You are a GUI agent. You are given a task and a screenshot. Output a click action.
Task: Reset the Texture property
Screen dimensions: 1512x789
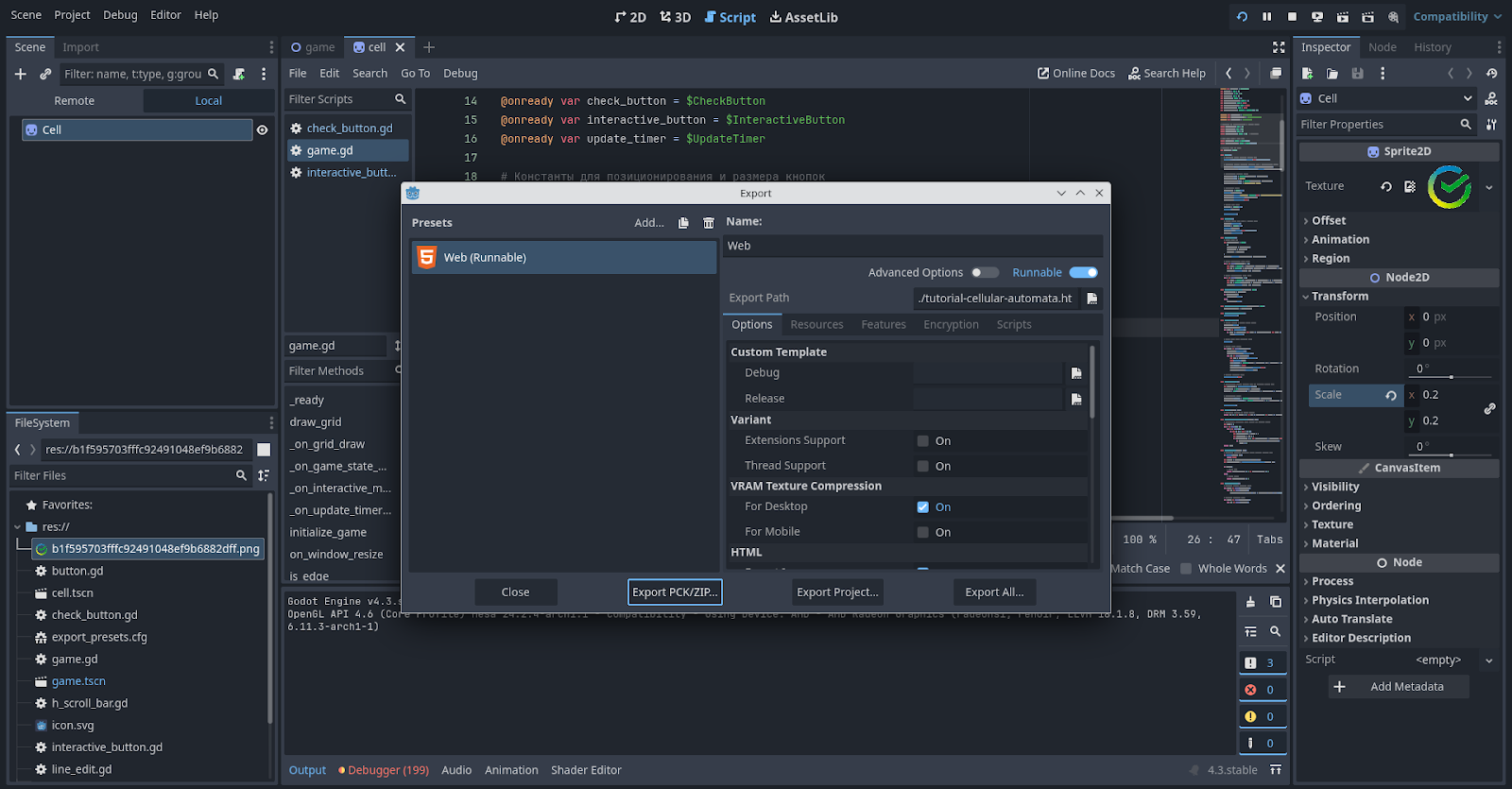(1386, 187)
